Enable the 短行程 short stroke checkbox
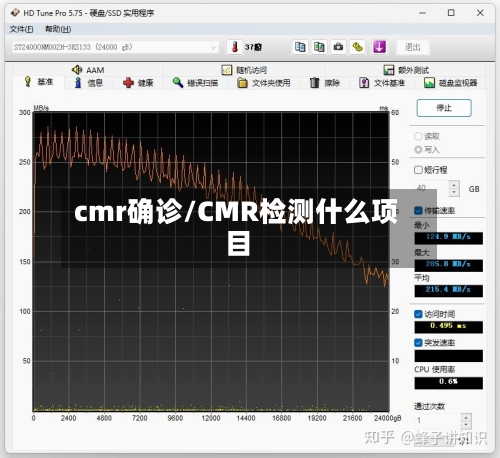Image resolution: width=500 pixels, height=458 pixels. [418, 170]
